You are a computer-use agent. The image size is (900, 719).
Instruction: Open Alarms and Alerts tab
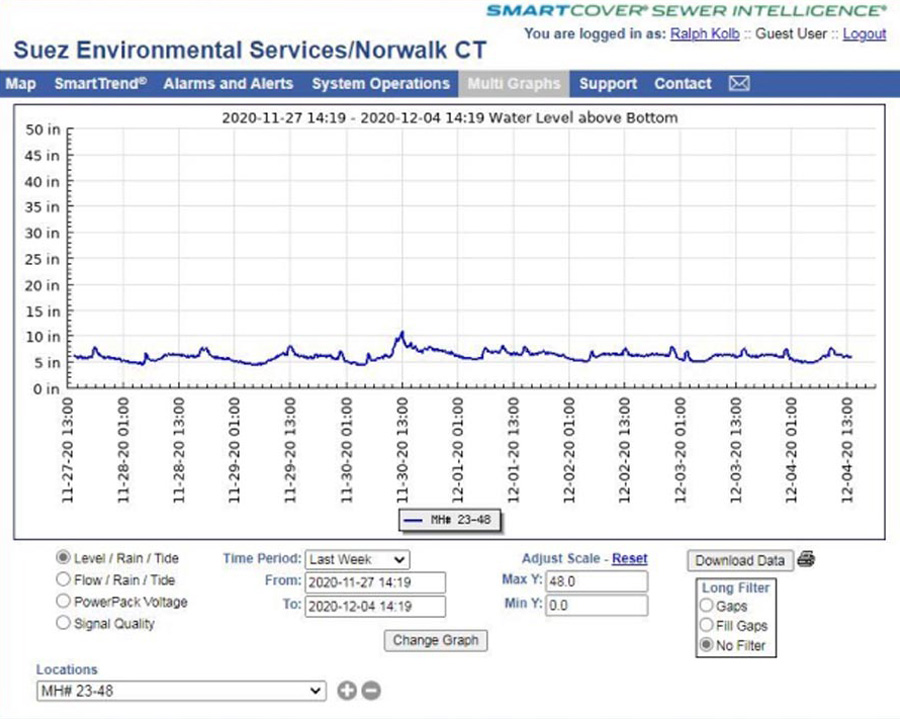tap(228, 84)
